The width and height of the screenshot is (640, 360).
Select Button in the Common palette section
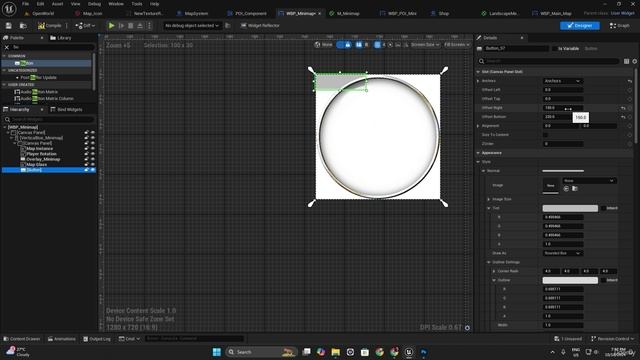[x=47, y=63]
